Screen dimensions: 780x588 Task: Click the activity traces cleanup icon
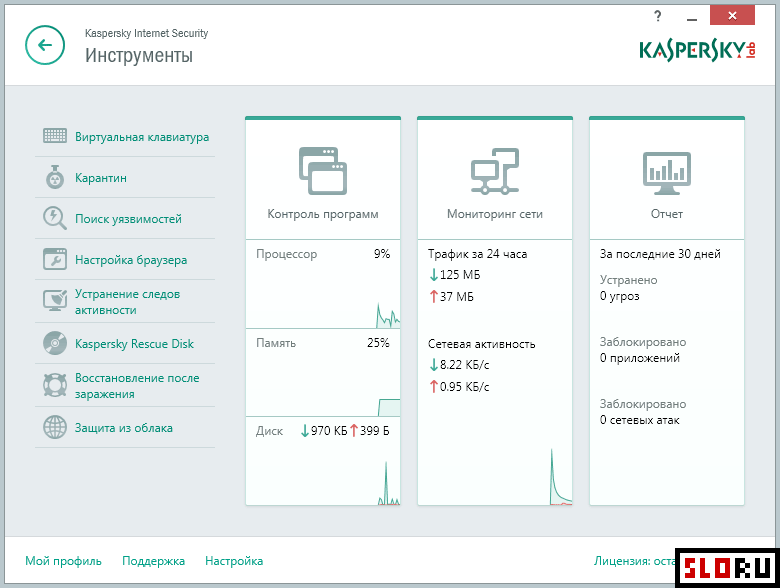pos(55,300)
